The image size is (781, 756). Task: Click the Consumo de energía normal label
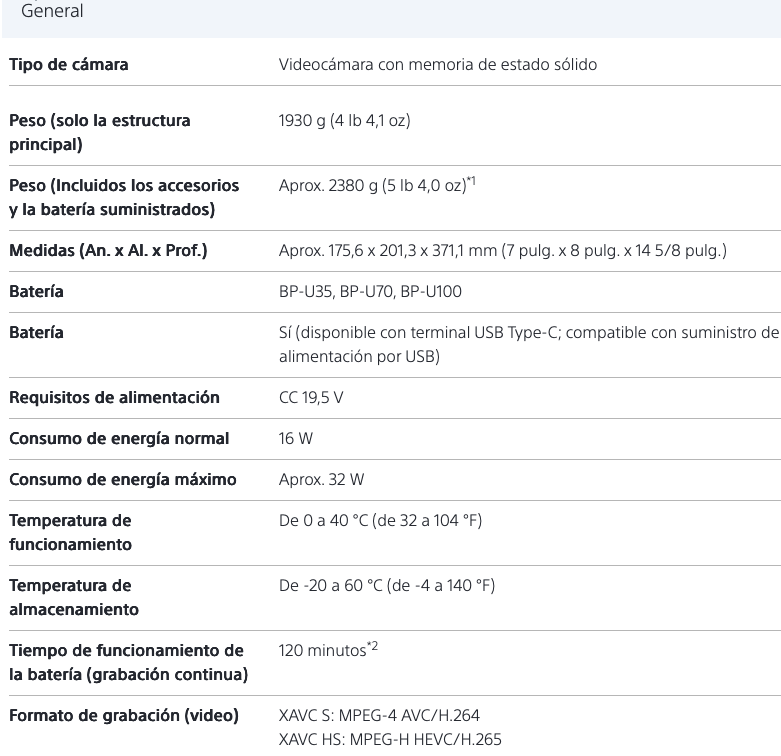119,438
